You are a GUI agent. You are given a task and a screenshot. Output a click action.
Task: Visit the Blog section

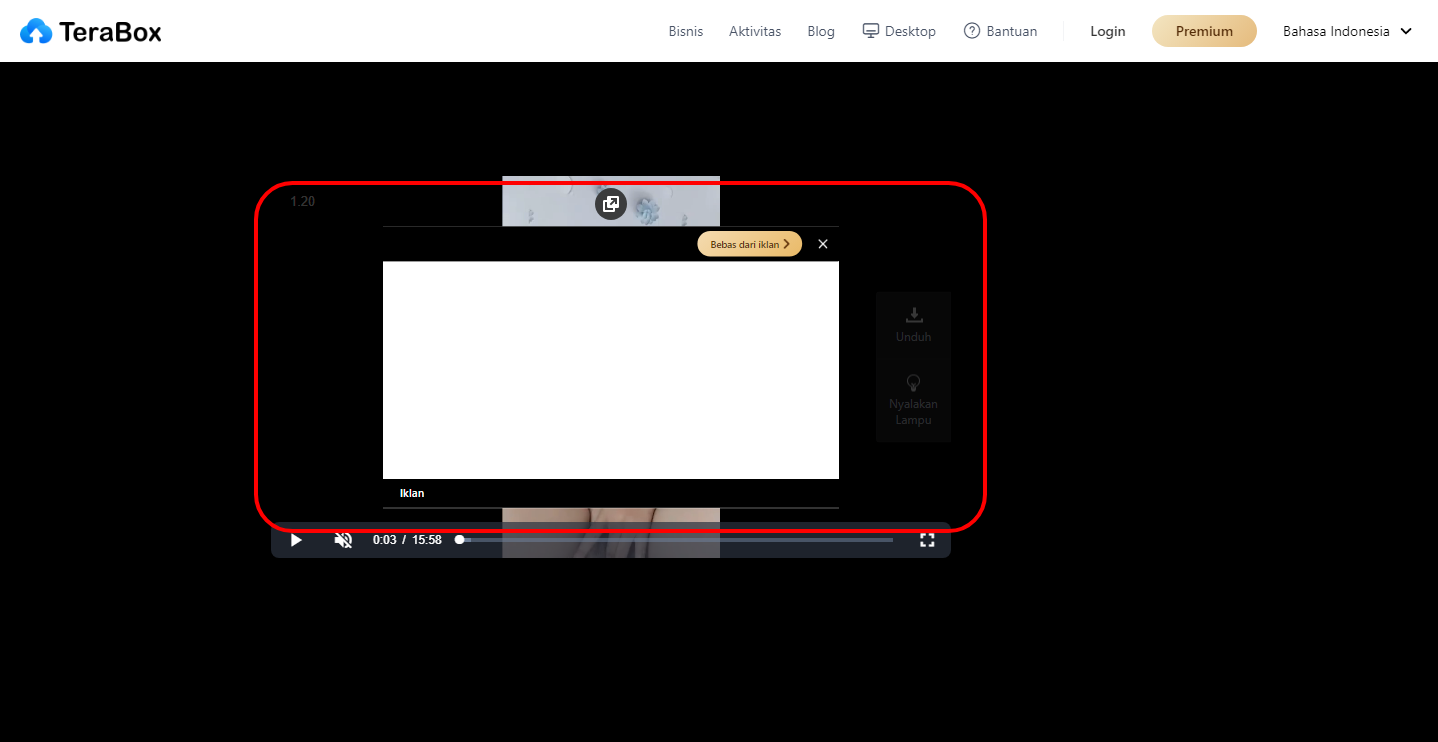pos(820,31)
